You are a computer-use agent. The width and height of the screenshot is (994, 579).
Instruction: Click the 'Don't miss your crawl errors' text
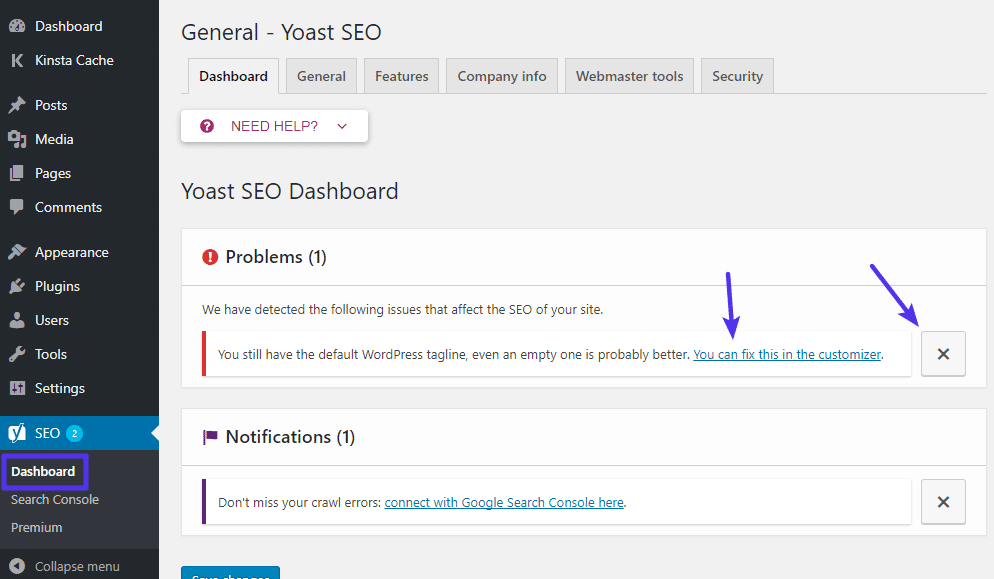[x=299, y=502]
